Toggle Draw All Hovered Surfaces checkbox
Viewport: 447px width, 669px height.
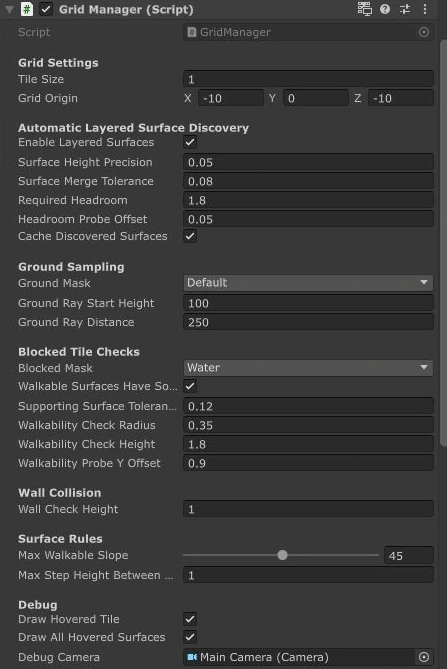(190, 637)
